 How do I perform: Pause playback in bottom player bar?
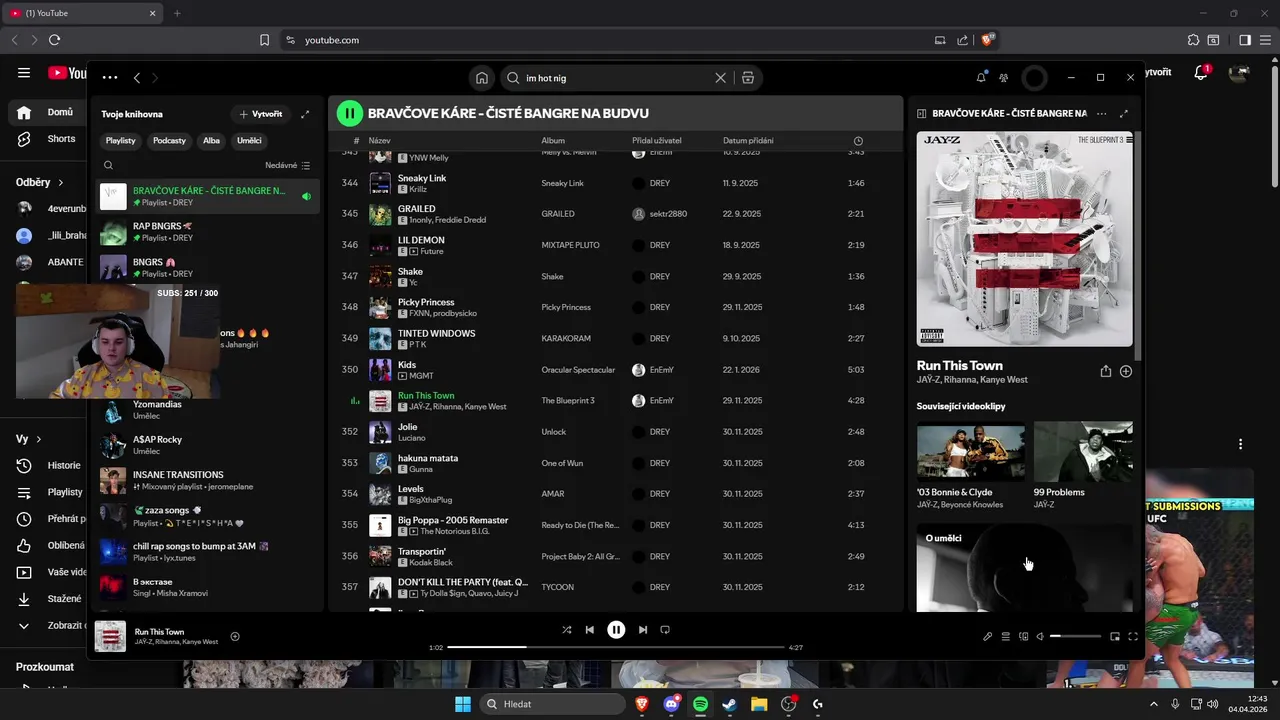pos(616,630)
